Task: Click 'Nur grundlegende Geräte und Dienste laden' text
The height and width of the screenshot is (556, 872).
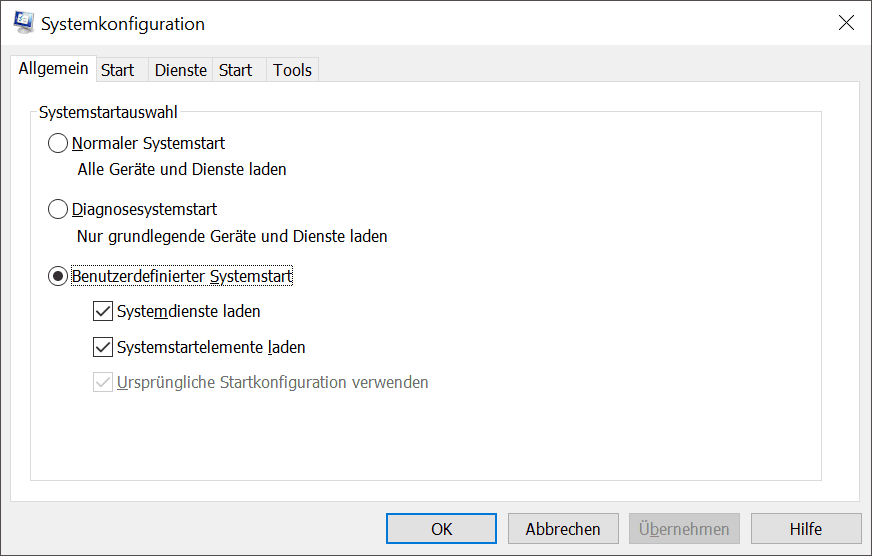Action: point(232,237)
